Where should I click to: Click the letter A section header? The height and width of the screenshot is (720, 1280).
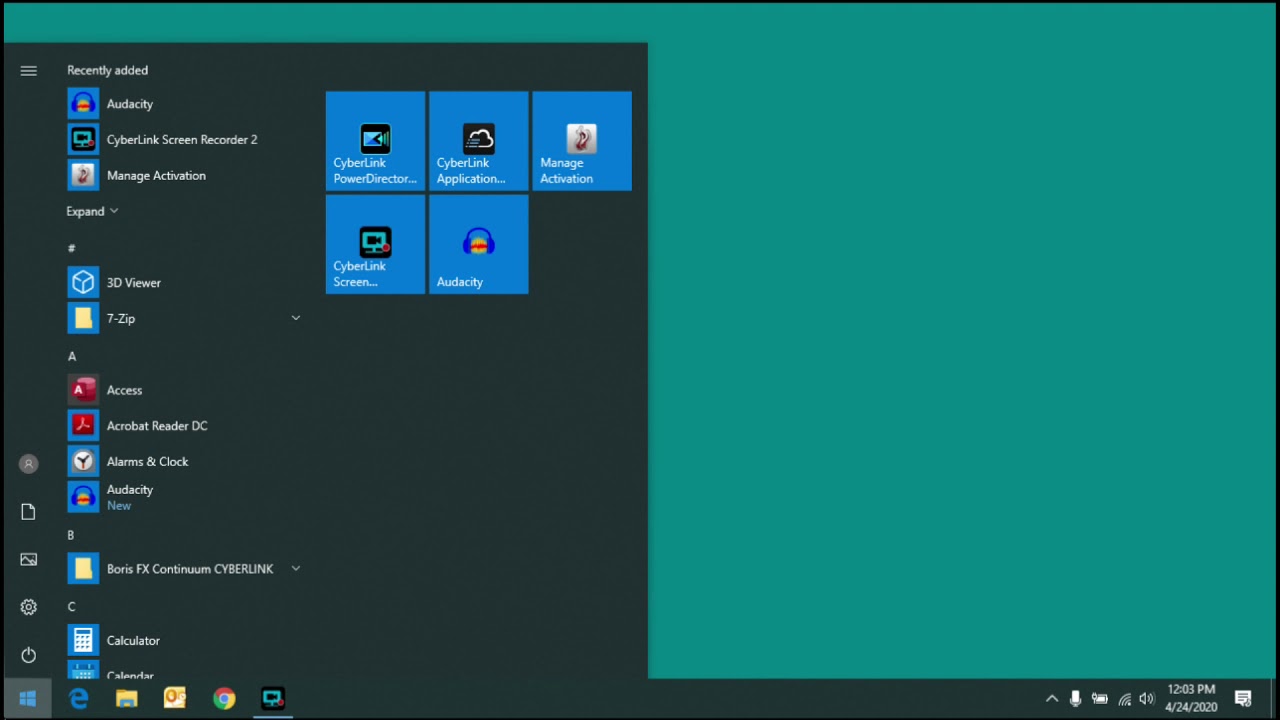click(x=71, y=356)
